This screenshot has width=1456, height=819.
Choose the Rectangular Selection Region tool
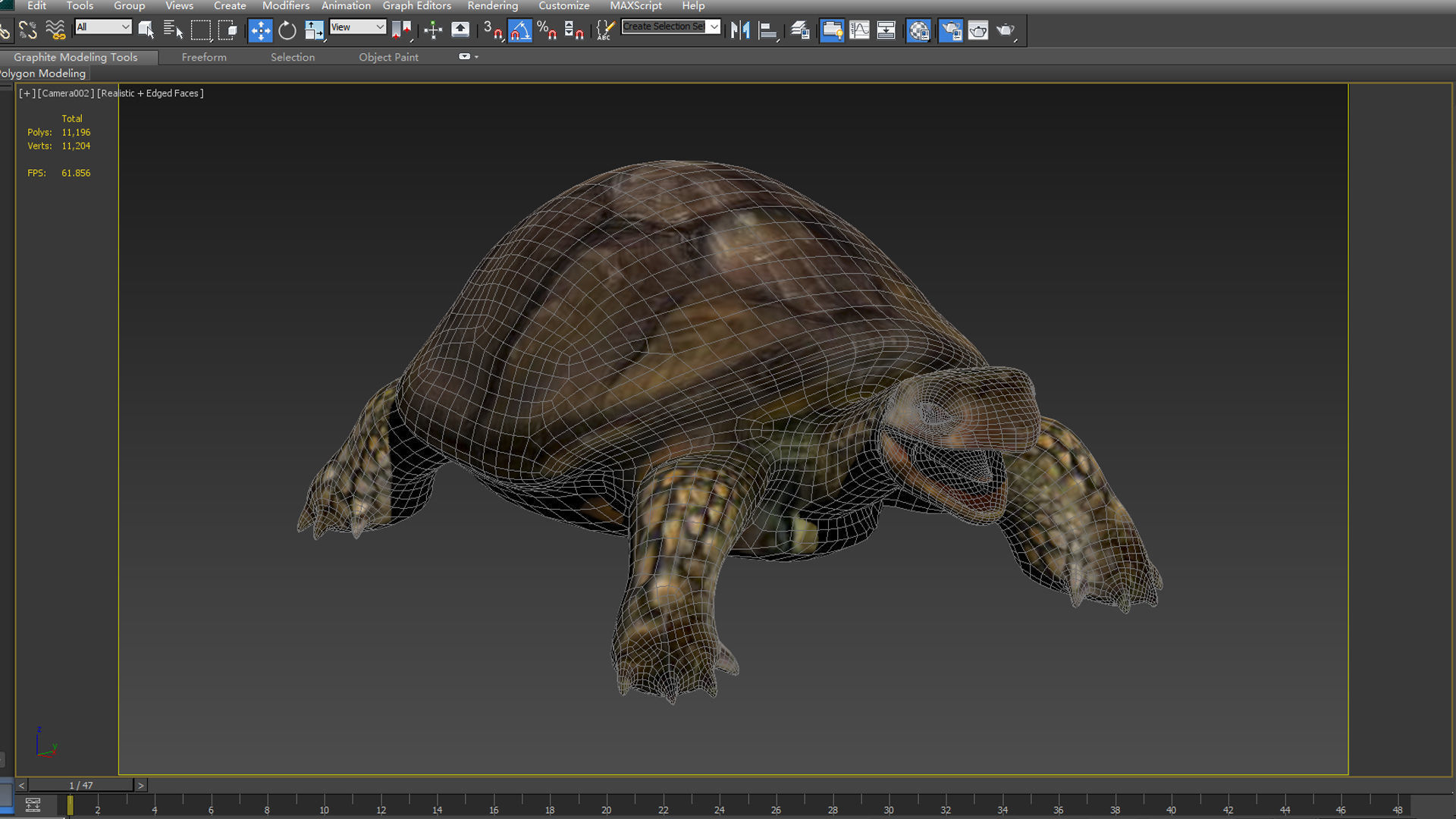[201, 30]
